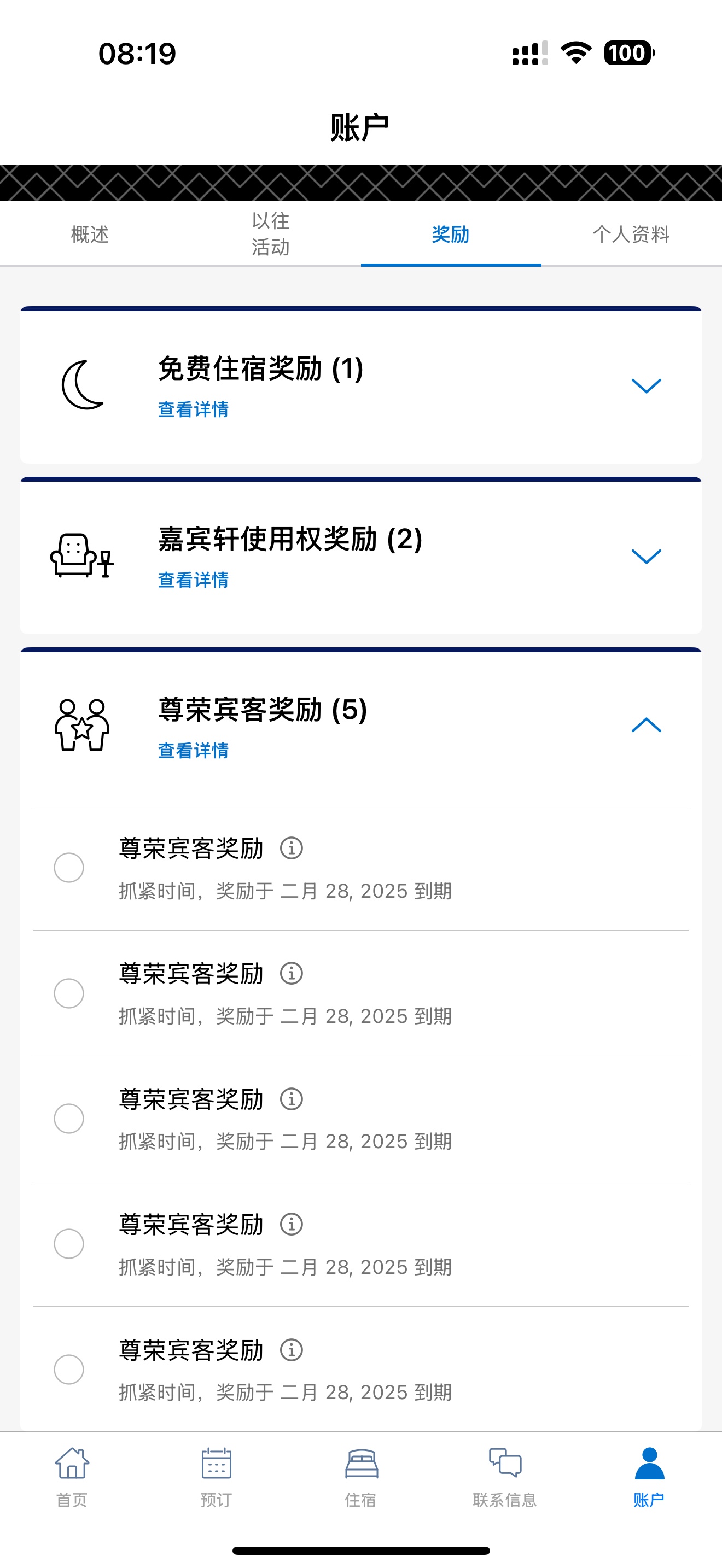
Task: Switch to the 概述 tab
Action: coord(90,235)
